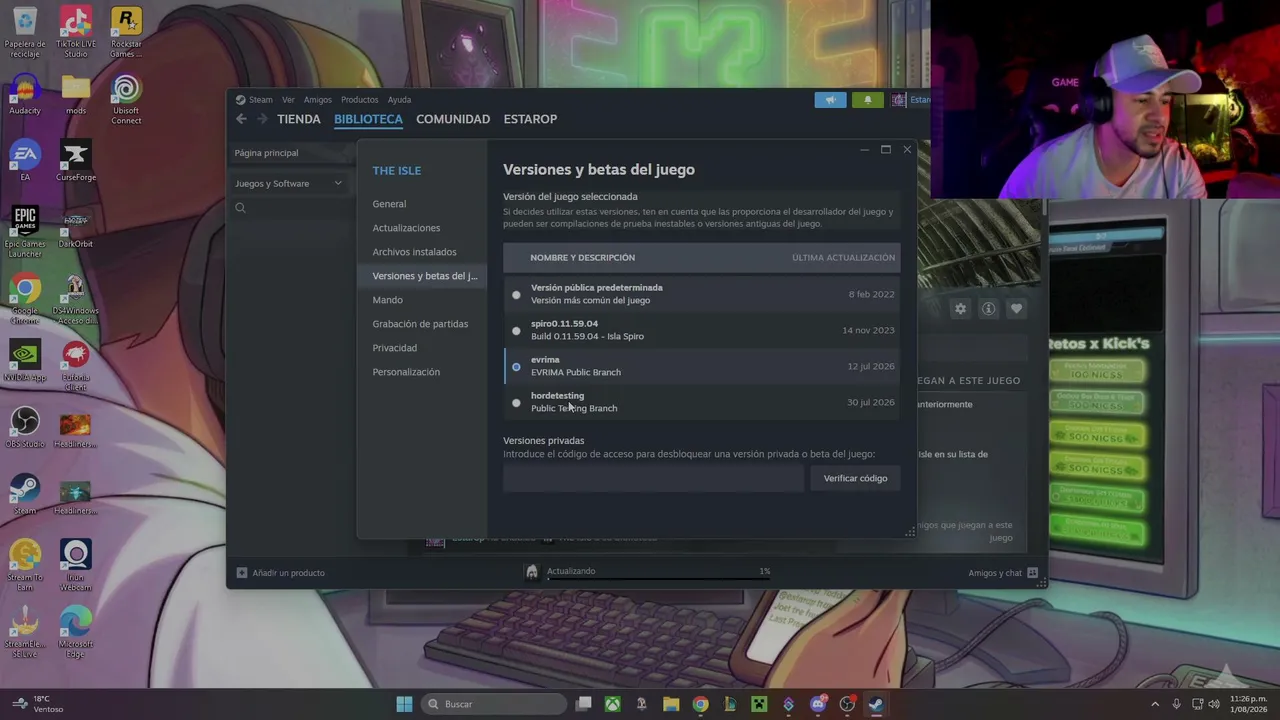Open Microsoft Edge desktop shortcut
The width and height of the screenshot is (1280, 720).
pyautogui.click(x=75, y=632)
